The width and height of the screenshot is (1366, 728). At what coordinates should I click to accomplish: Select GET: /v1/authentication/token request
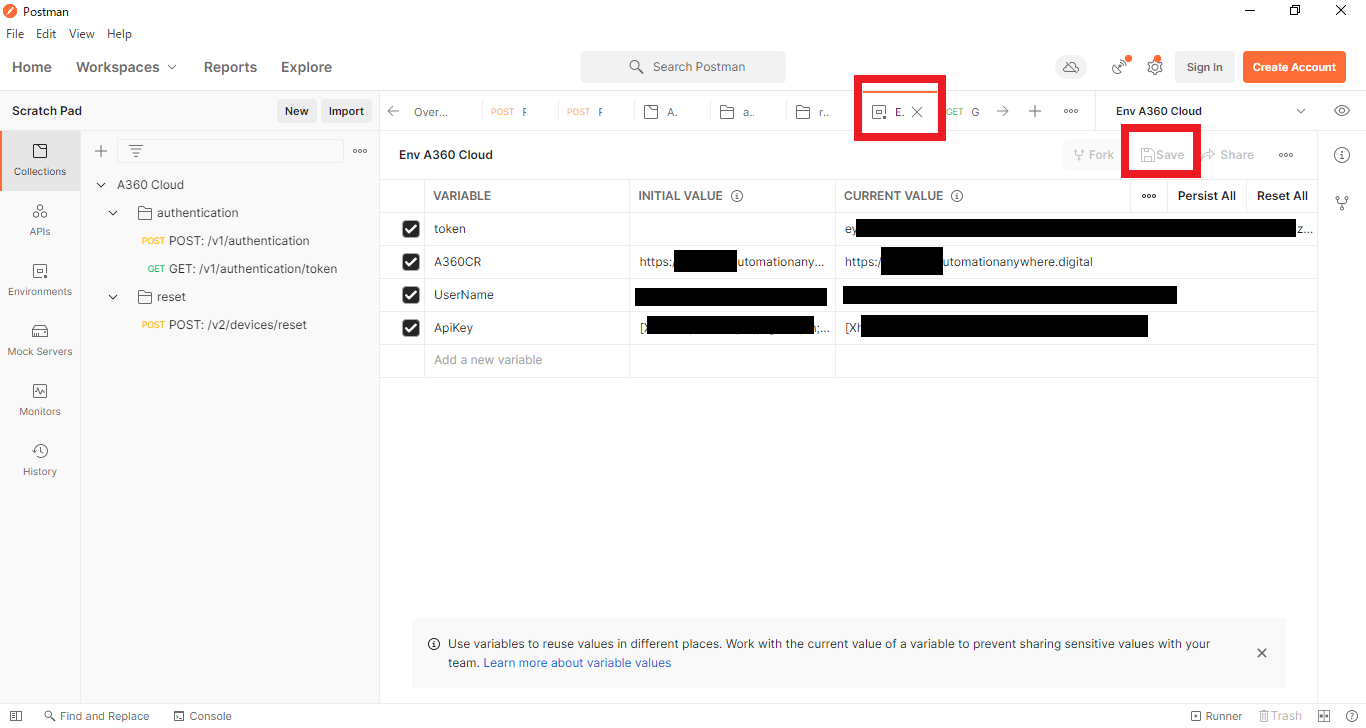click(x=240, y=269)
